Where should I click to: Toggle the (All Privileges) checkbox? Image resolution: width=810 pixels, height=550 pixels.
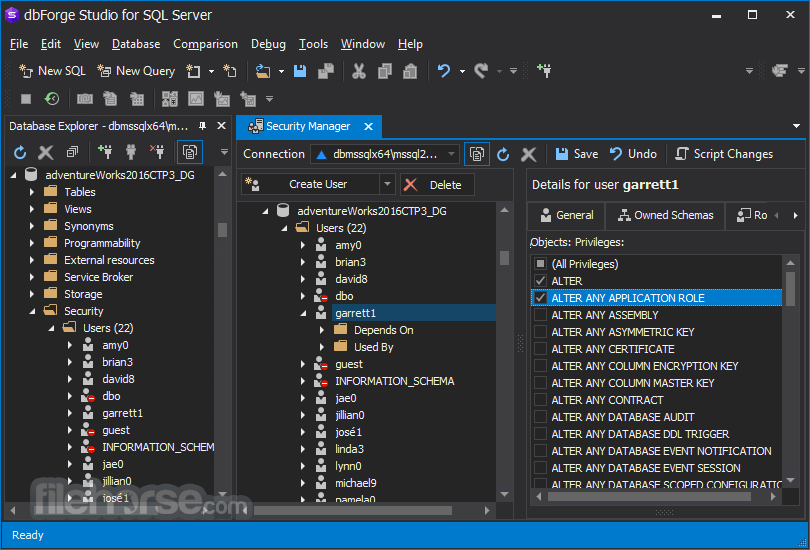click(540, 264)
